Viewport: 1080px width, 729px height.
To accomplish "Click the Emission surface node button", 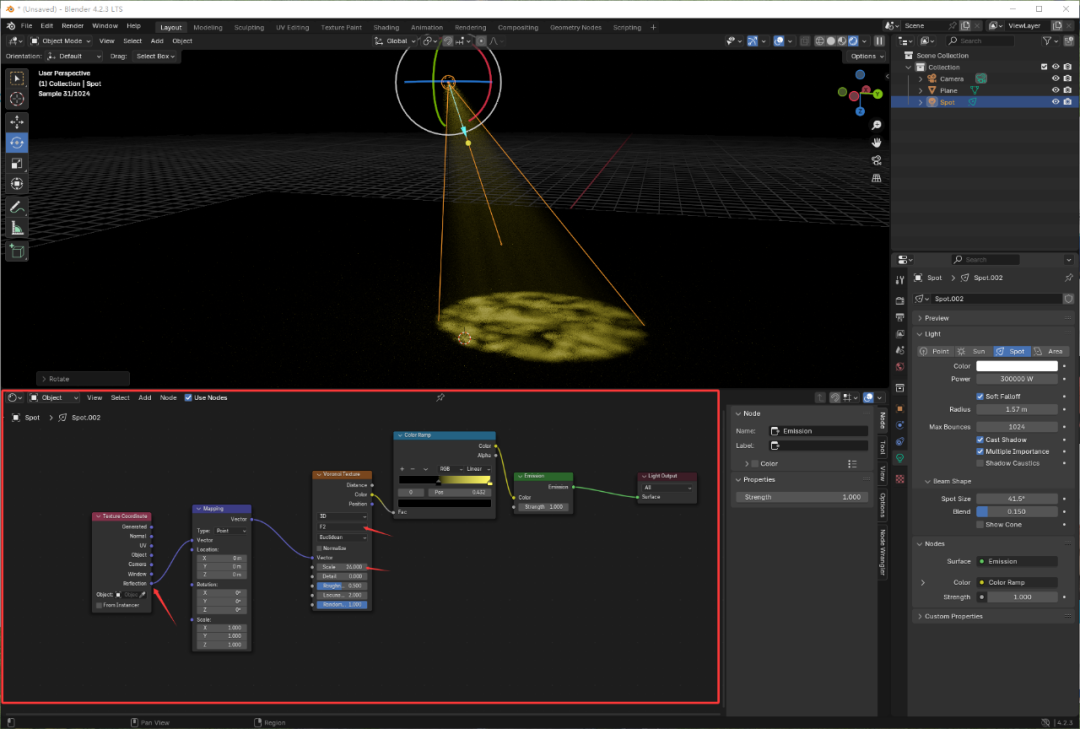I will [1017, 562].
